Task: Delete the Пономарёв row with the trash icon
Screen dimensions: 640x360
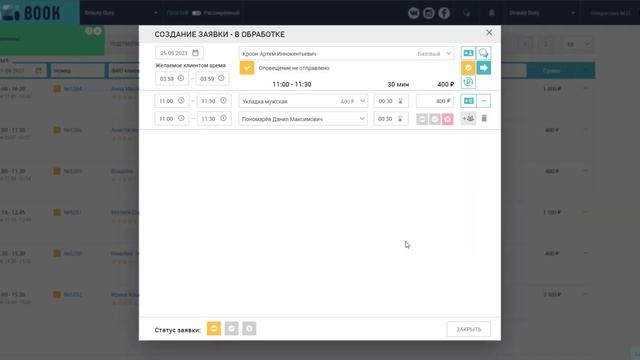Action: (484, 118)
